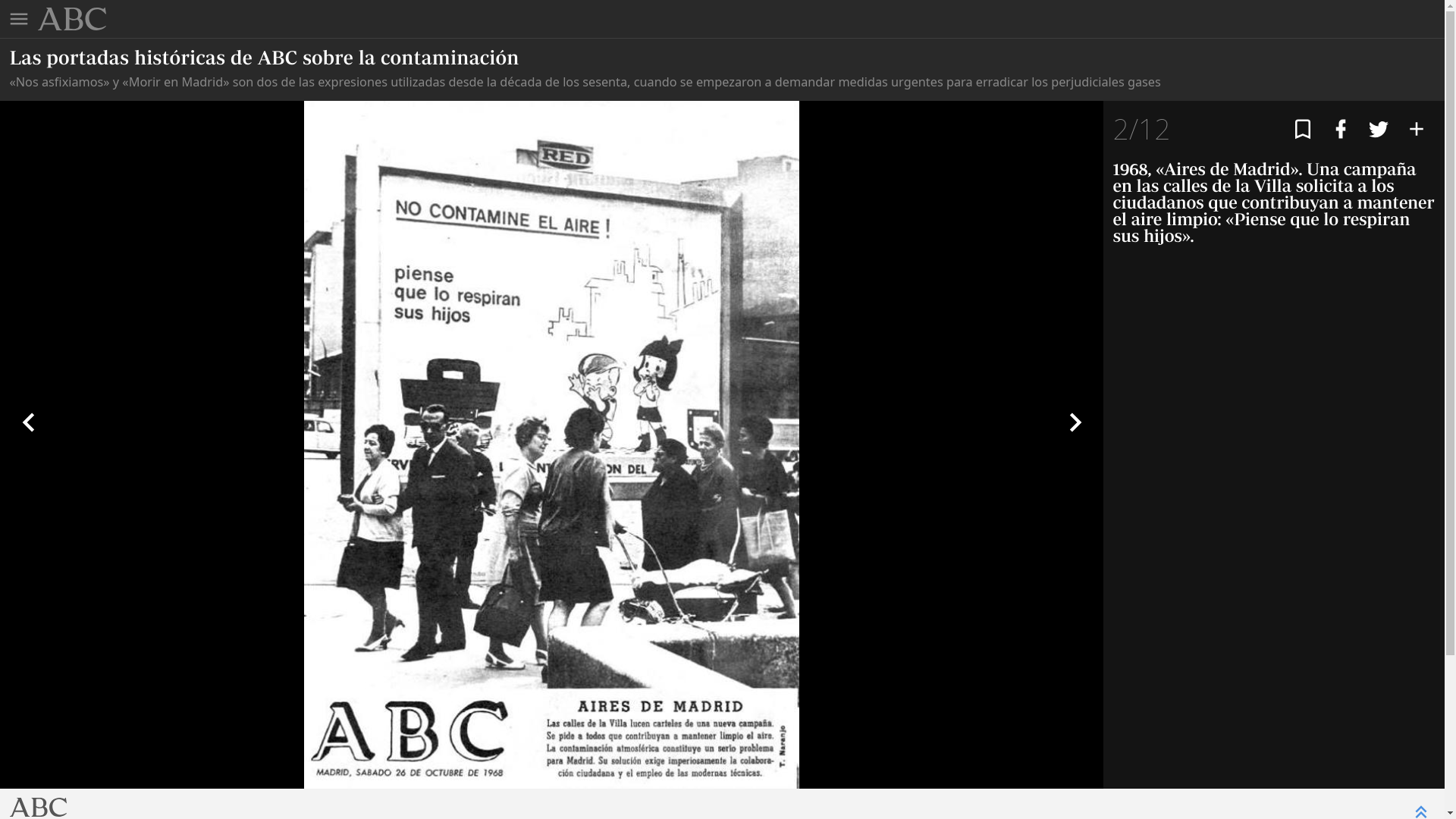Click the ABC masthead on newspaper cover
The image size is (1456, 819).
(x=409, y=733)
